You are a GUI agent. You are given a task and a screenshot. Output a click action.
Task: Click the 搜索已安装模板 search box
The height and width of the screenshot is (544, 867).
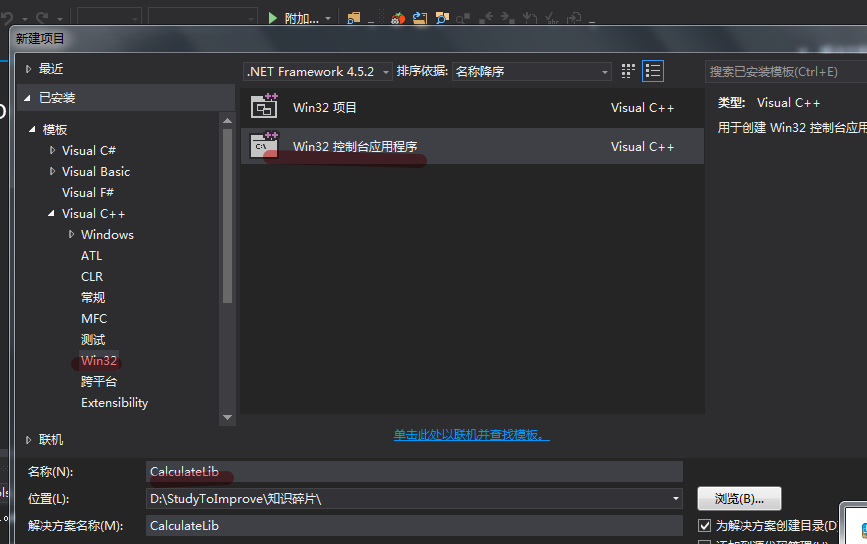point(786,71)
